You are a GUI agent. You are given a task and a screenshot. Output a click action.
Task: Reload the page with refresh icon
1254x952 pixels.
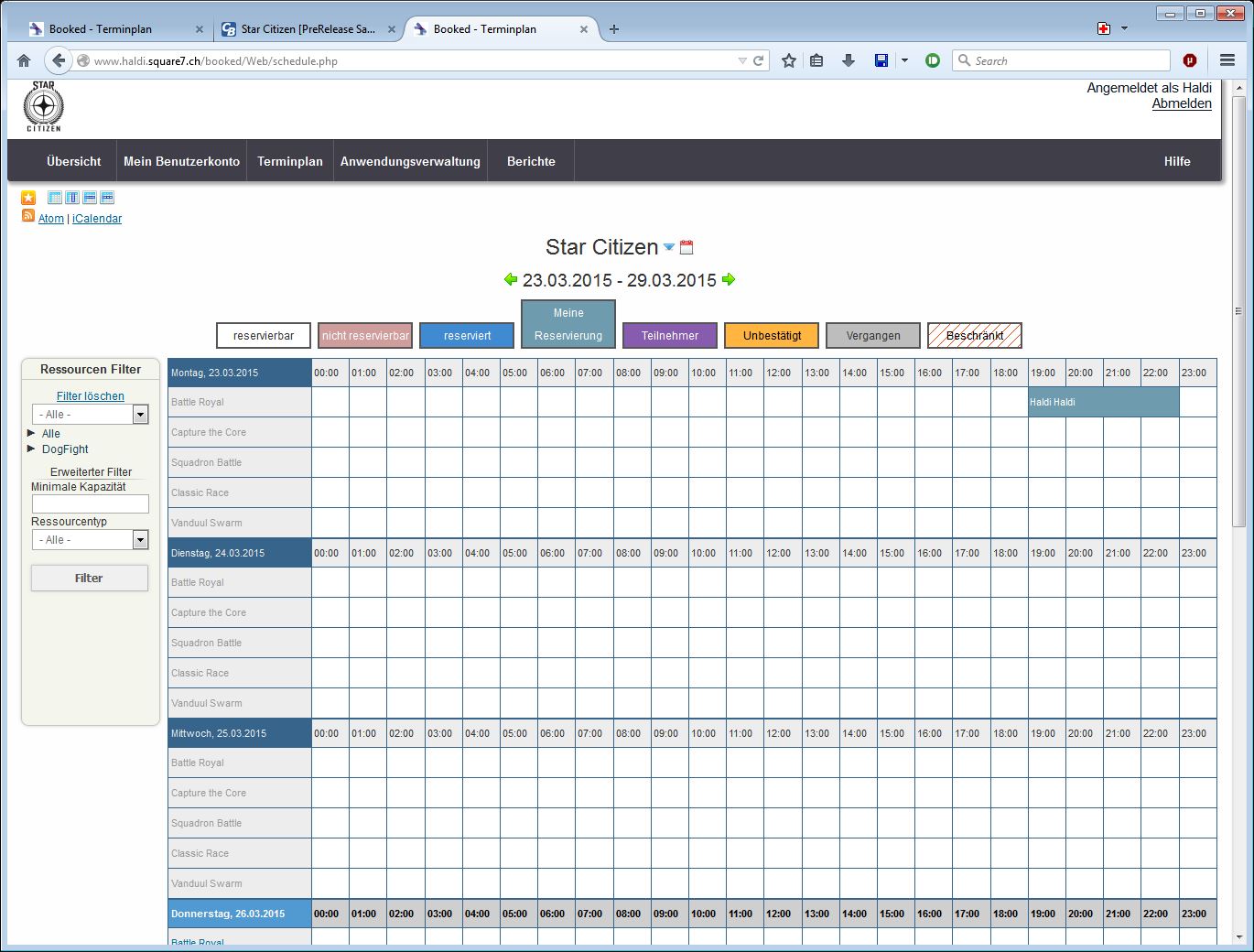[758, 60]
